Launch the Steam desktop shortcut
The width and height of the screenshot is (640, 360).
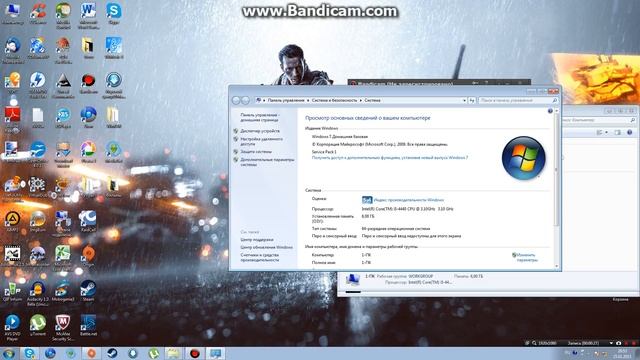pyautogui.click(x=88, y=290)
